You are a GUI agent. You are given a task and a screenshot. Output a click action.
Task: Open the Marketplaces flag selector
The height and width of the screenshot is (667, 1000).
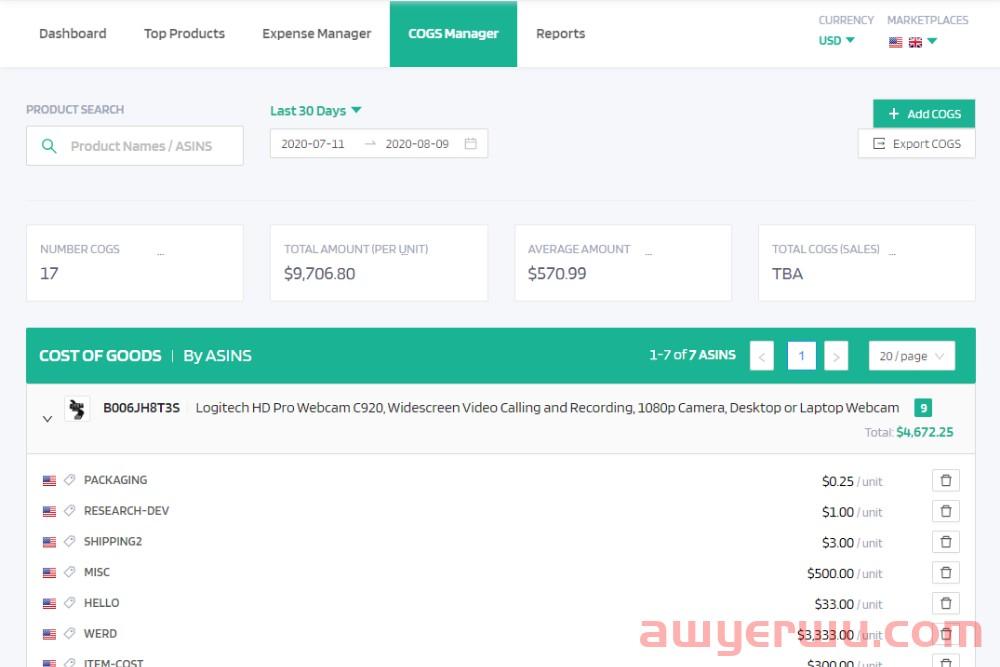point(913,41)
